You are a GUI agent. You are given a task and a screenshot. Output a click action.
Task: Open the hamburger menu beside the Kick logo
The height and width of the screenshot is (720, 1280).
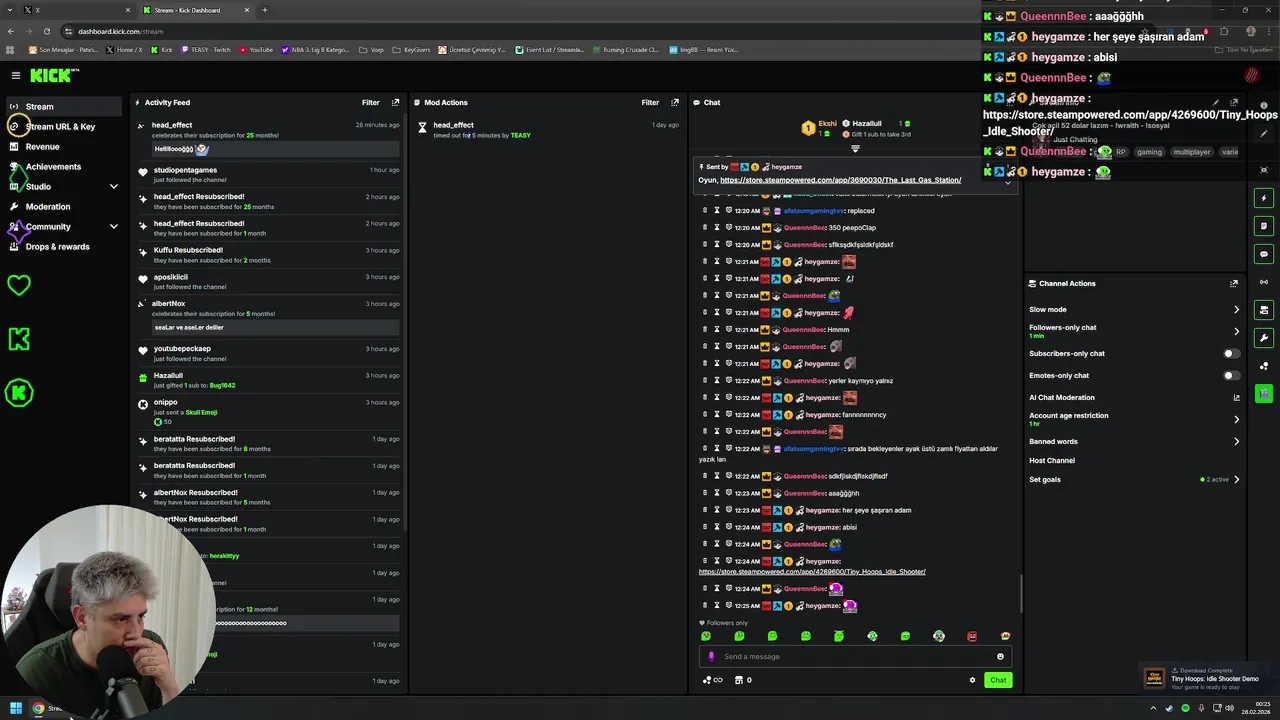point(16,75)
